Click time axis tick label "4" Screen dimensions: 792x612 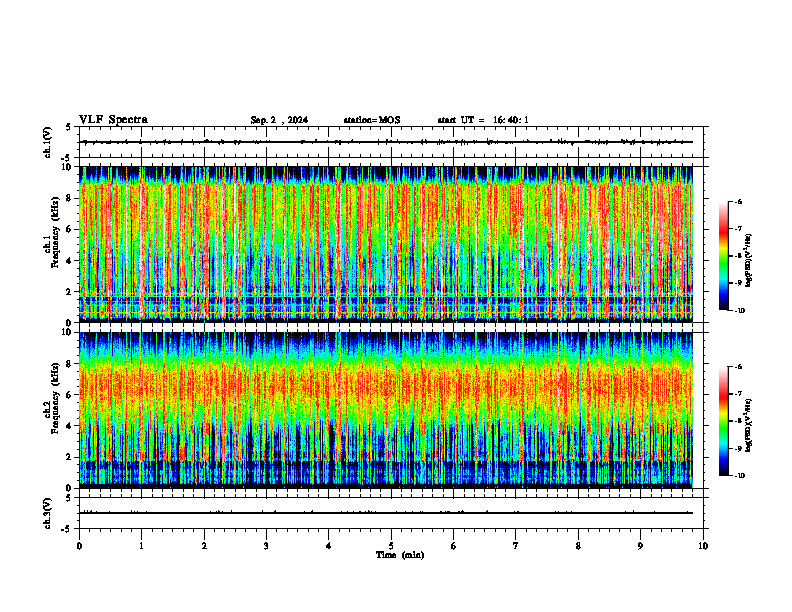click(329, 546)
